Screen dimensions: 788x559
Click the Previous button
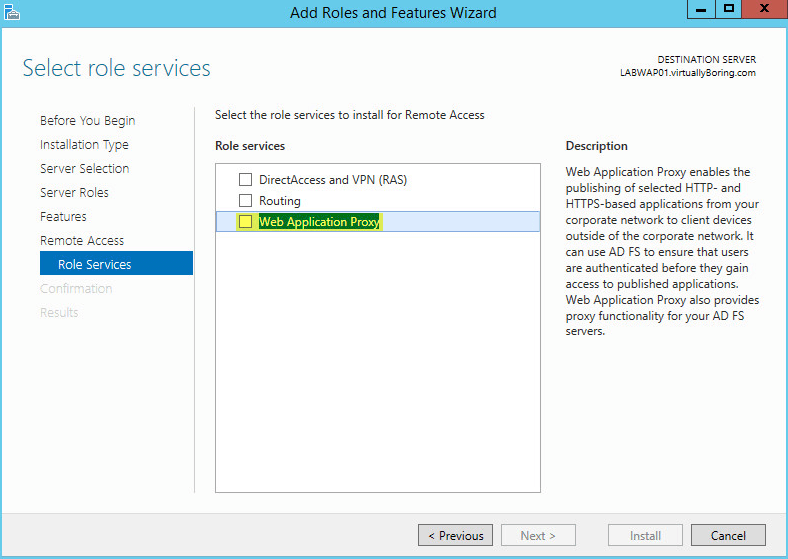pos(455,535)
